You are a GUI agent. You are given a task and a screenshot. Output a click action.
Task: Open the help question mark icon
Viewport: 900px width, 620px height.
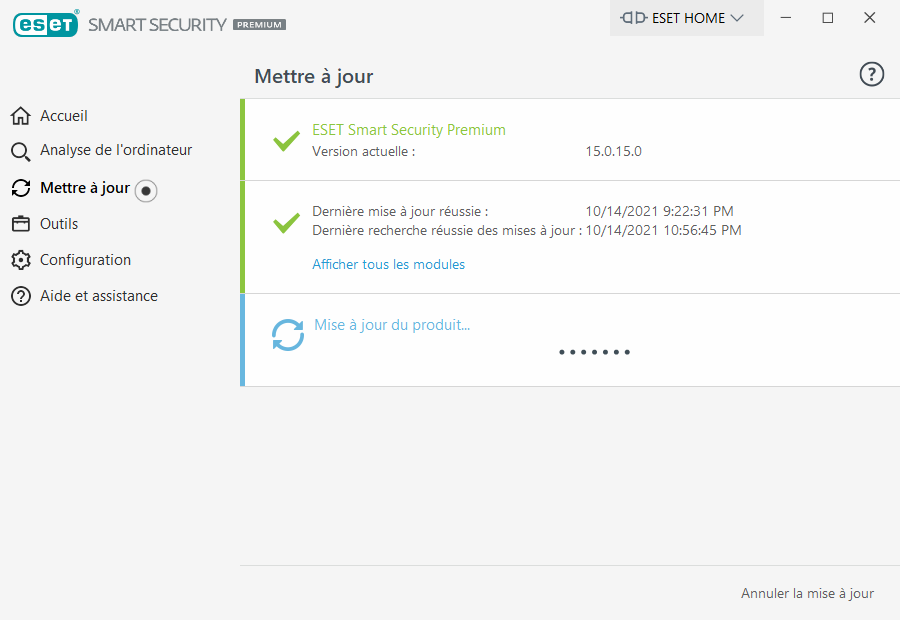871,74
